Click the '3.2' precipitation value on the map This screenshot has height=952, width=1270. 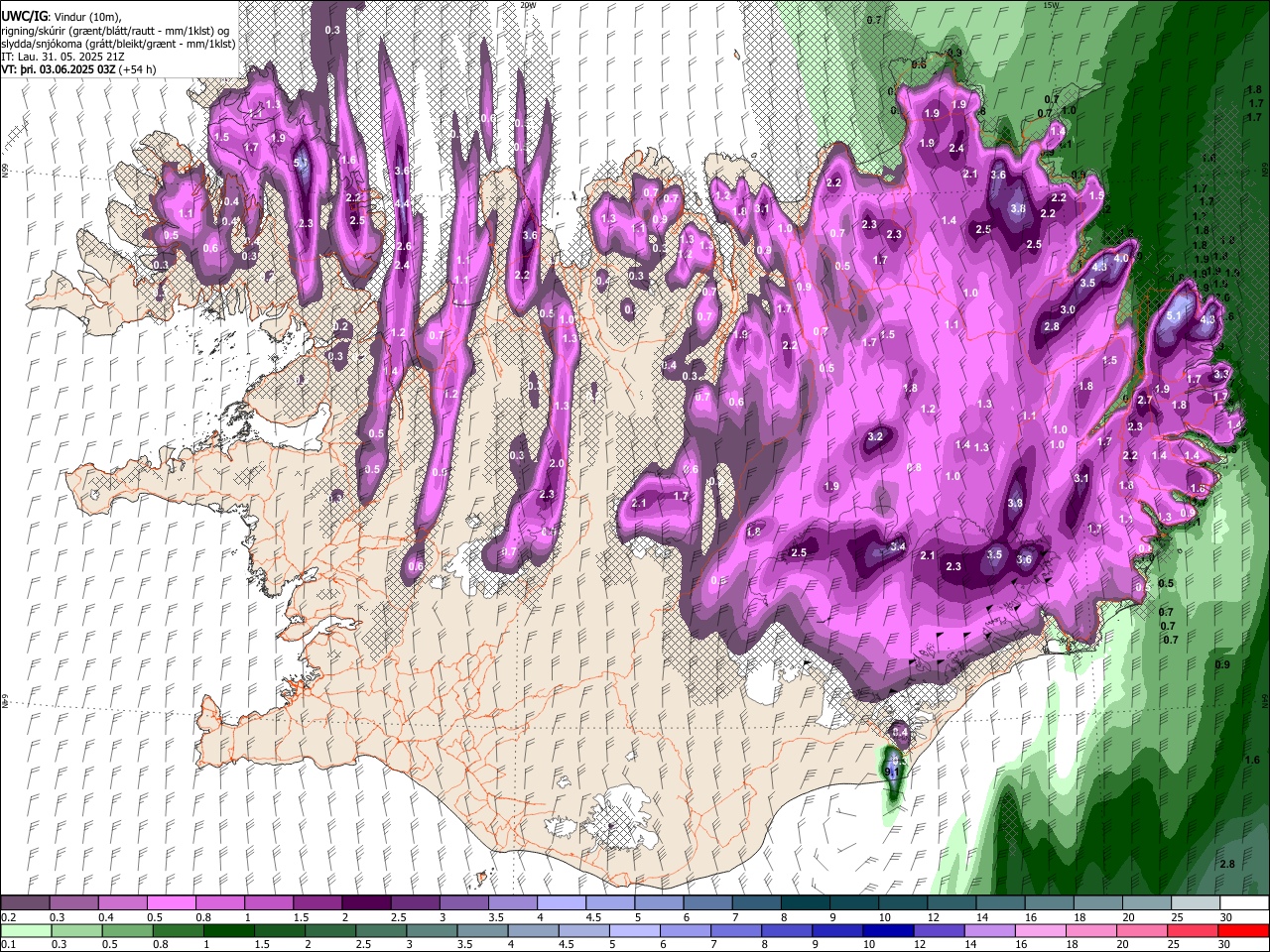875,436
